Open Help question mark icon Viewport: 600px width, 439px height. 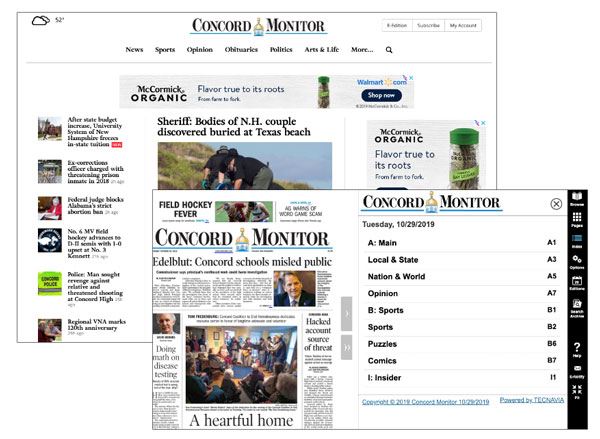[x=577, y=349]
